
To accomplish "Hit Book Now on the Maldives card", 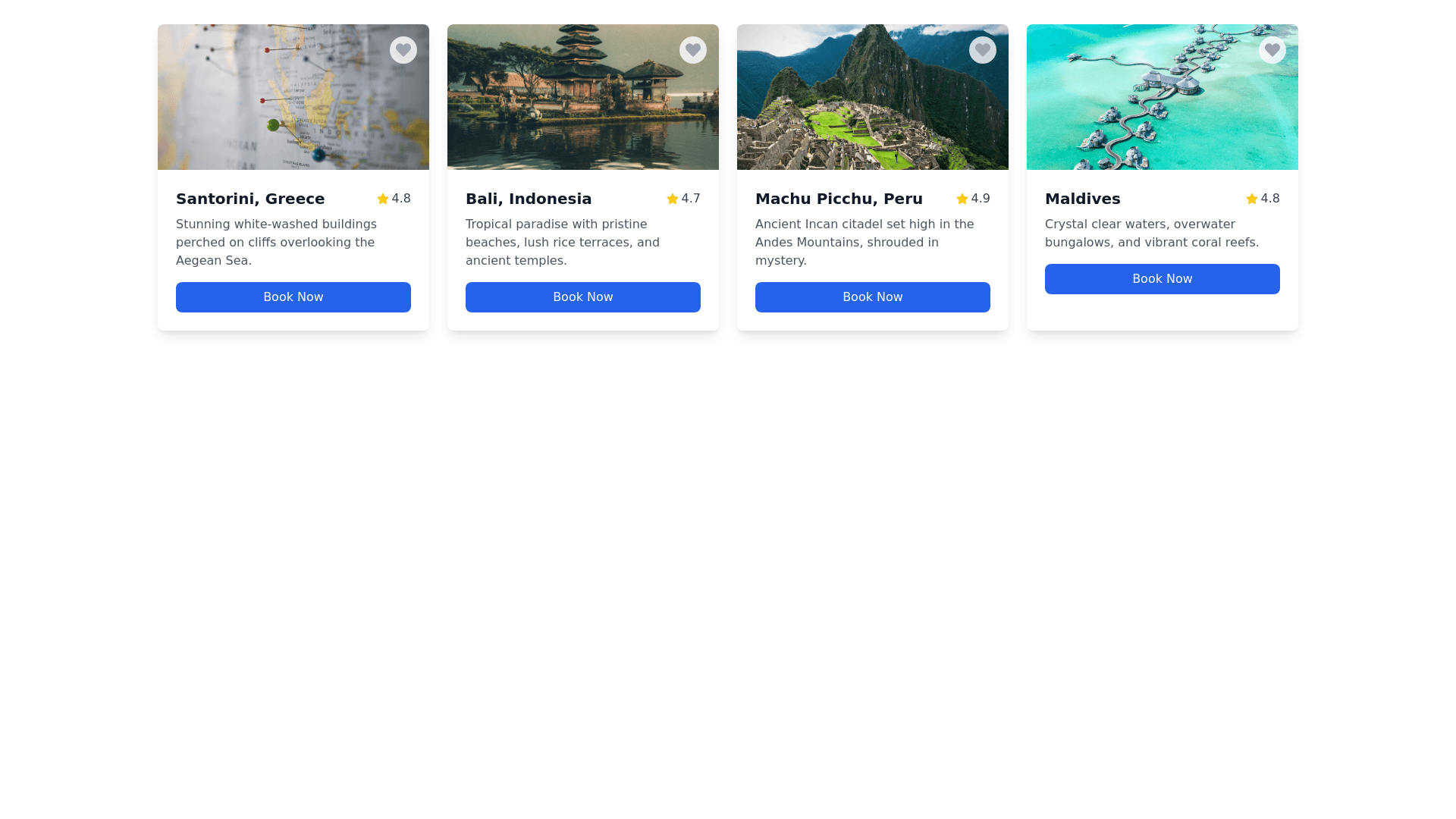I will pyautogui.click(x=1163, y=279).
